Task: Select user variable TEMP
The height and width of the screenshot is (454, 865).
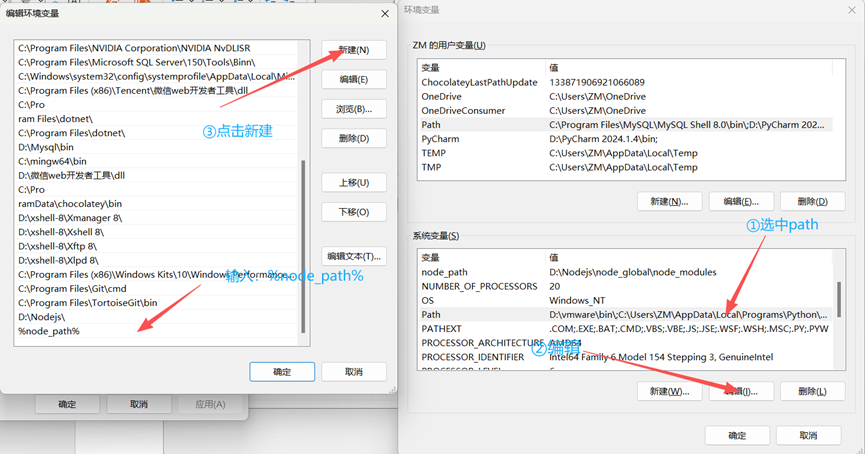Action: [626, 153]
